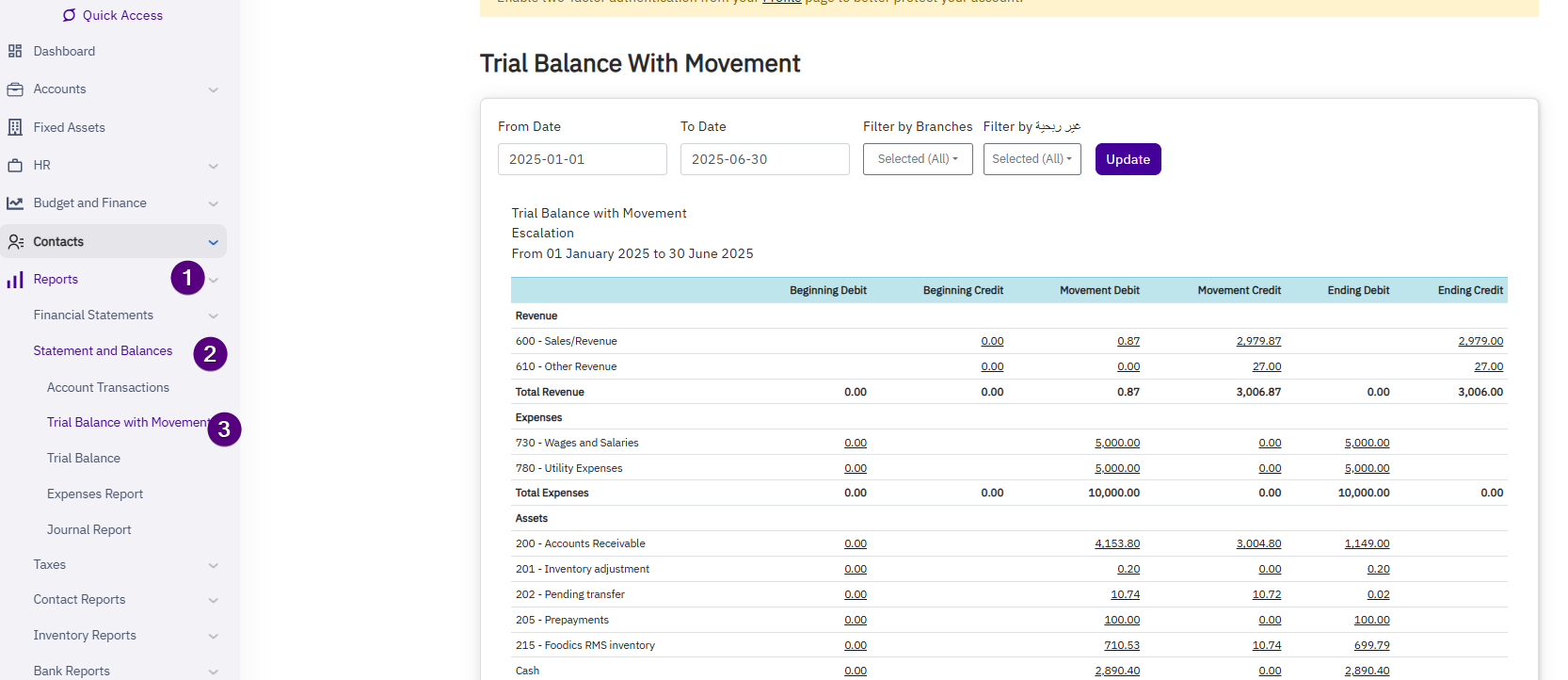Click the Fixed Assets building icon
The width and height of the screenshot is (1568, 680).
click(15, 127)
